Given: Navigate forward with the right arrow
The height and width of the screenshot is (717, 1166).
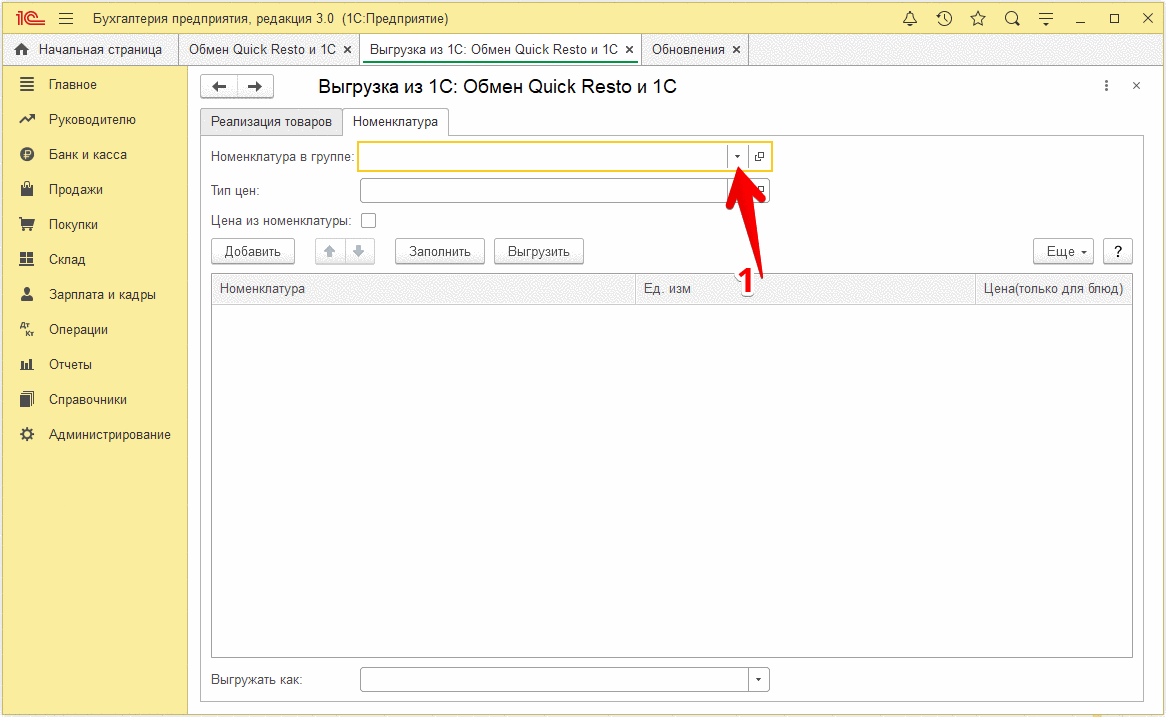Looking at the screenshot, I should coord(255,86).
